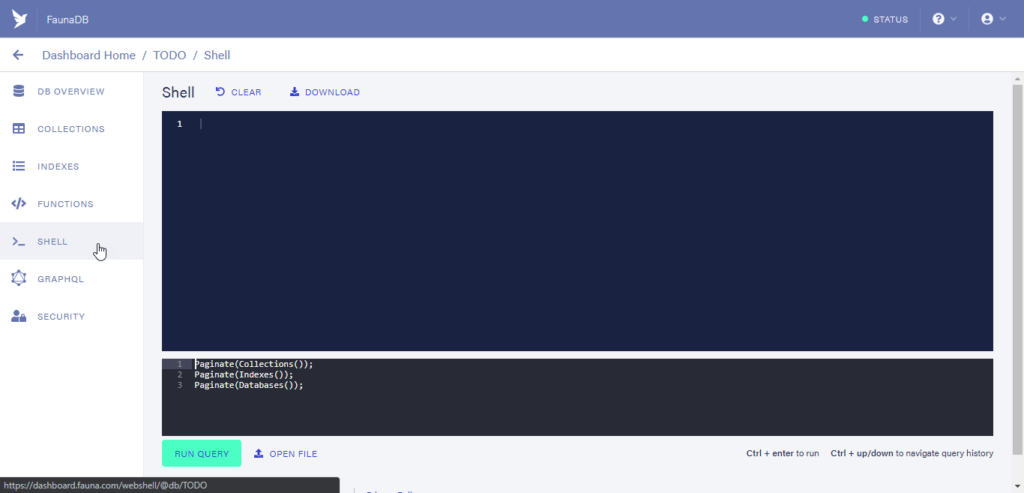Click the GraphQL hexagon icon
The image size is (1024, 493).
(19, 278)
